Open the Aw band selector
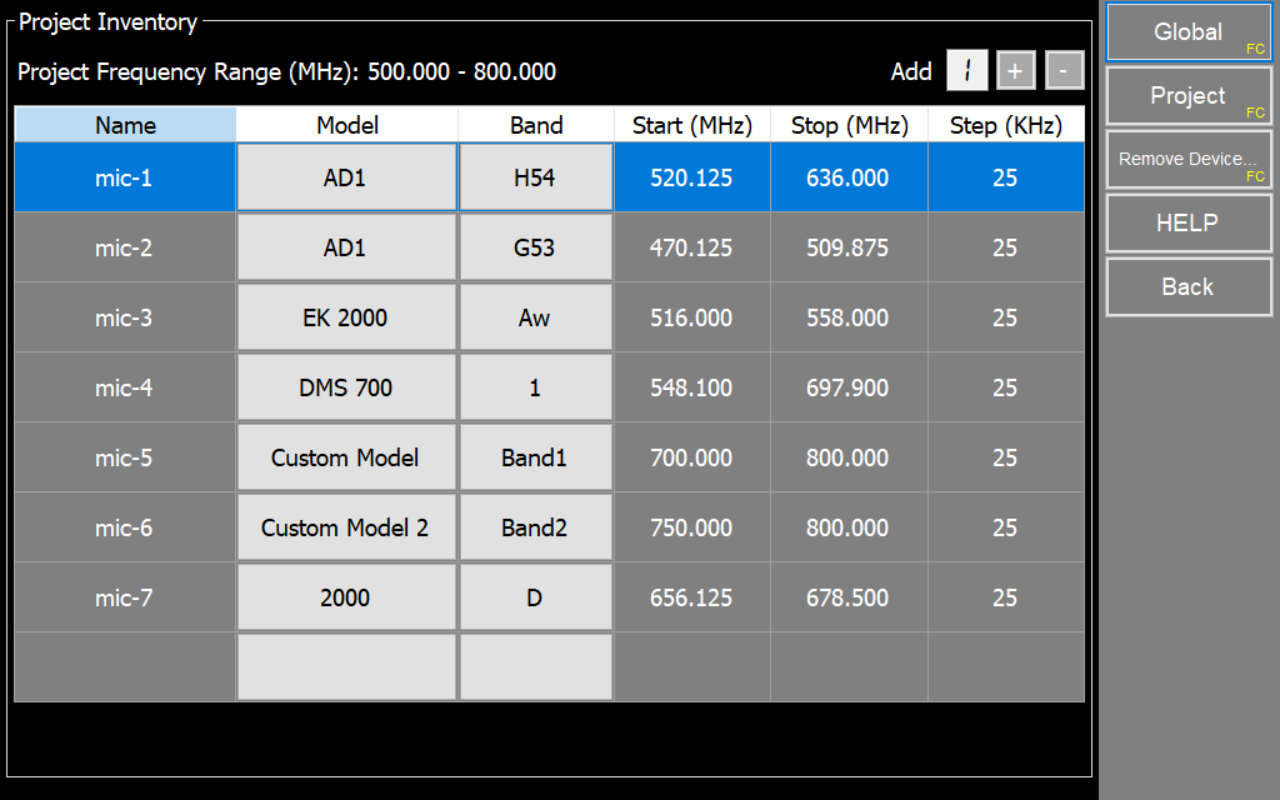Image resolution: width=1280 pixels, height=800 pixels. [536, 317]
